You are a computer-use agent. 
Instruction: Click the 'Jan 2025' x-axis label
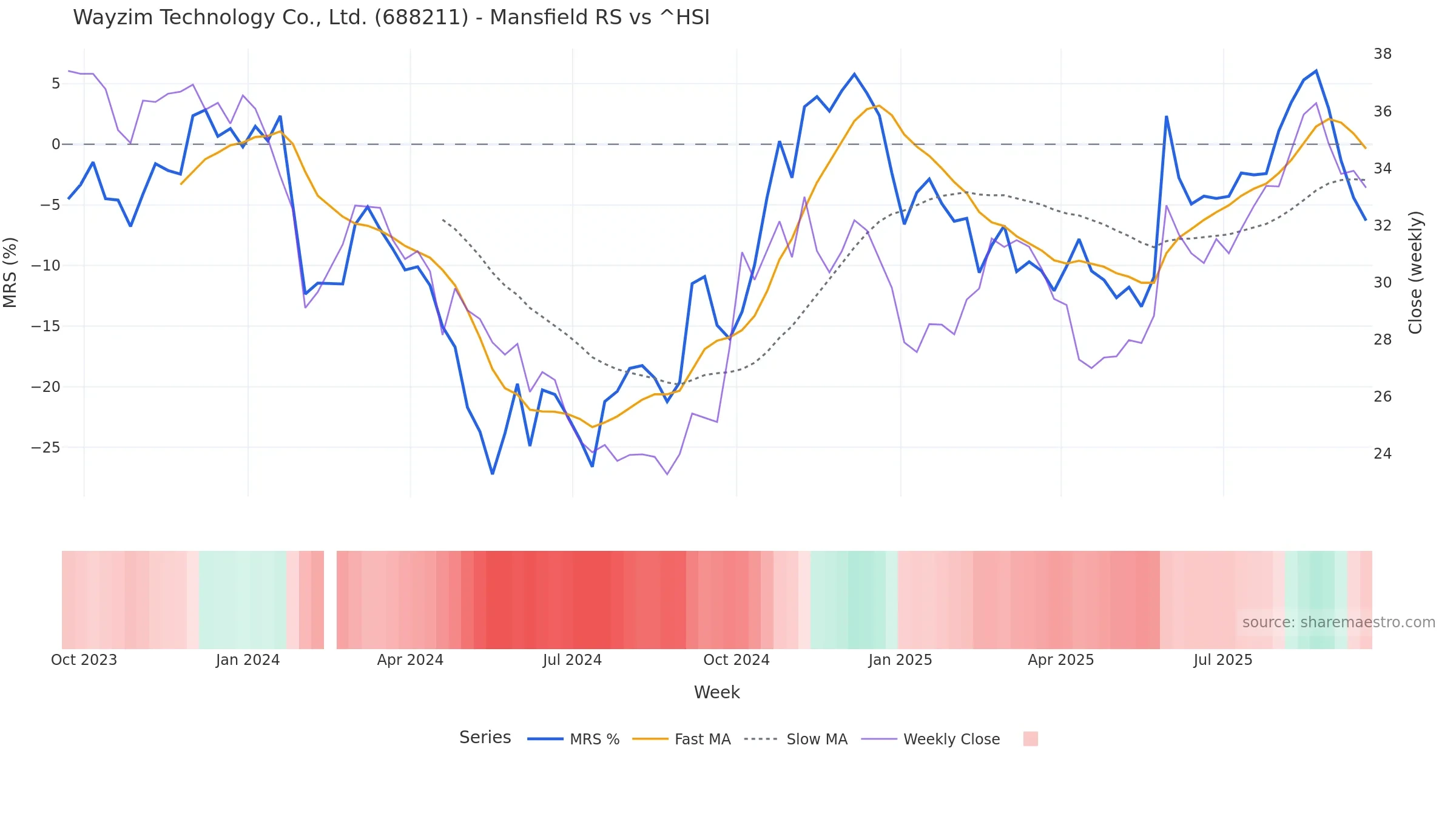coord(900,659)
